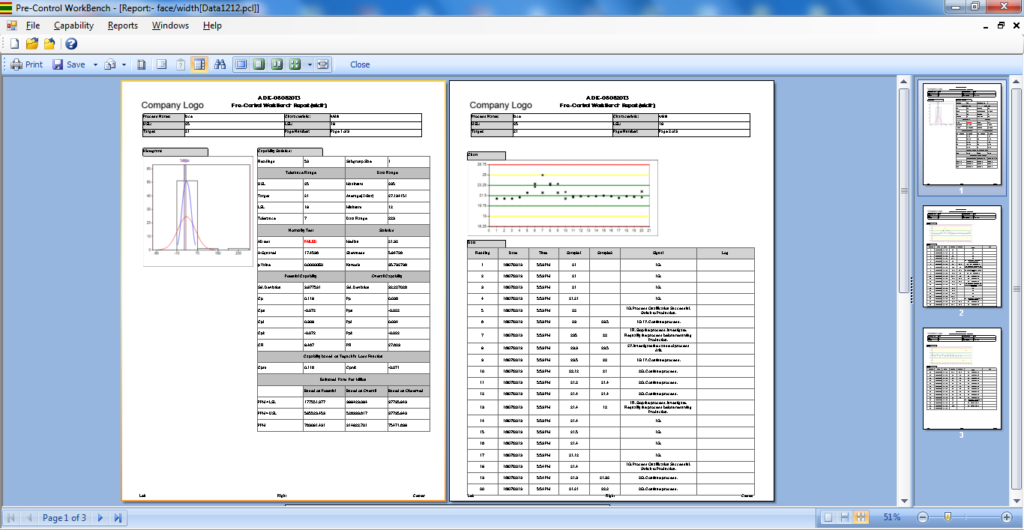The image size is (1024, 530).
Task: Click the 51% zoom level label
Action: pyautogui.click(x=891, y=517)
